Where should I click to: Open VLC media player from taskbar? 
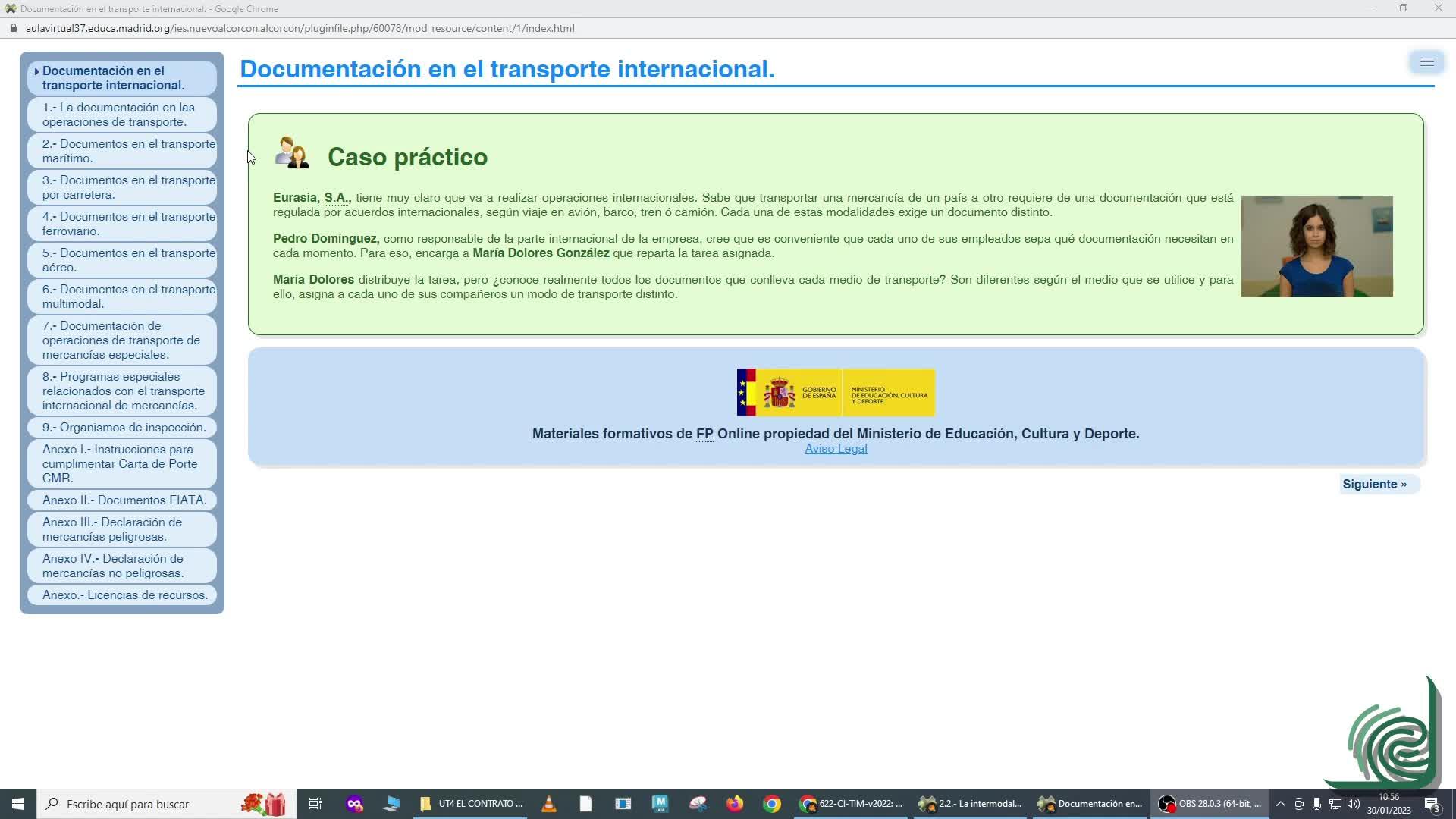[548, 804]
